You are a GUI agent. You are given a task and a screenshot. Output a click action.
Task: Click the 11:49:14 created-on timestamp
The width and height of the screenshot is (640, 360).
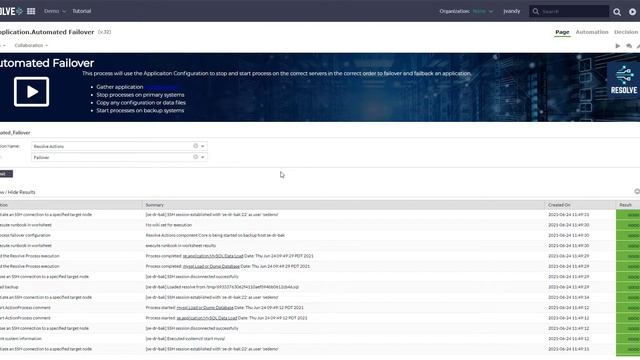(569, 298)
